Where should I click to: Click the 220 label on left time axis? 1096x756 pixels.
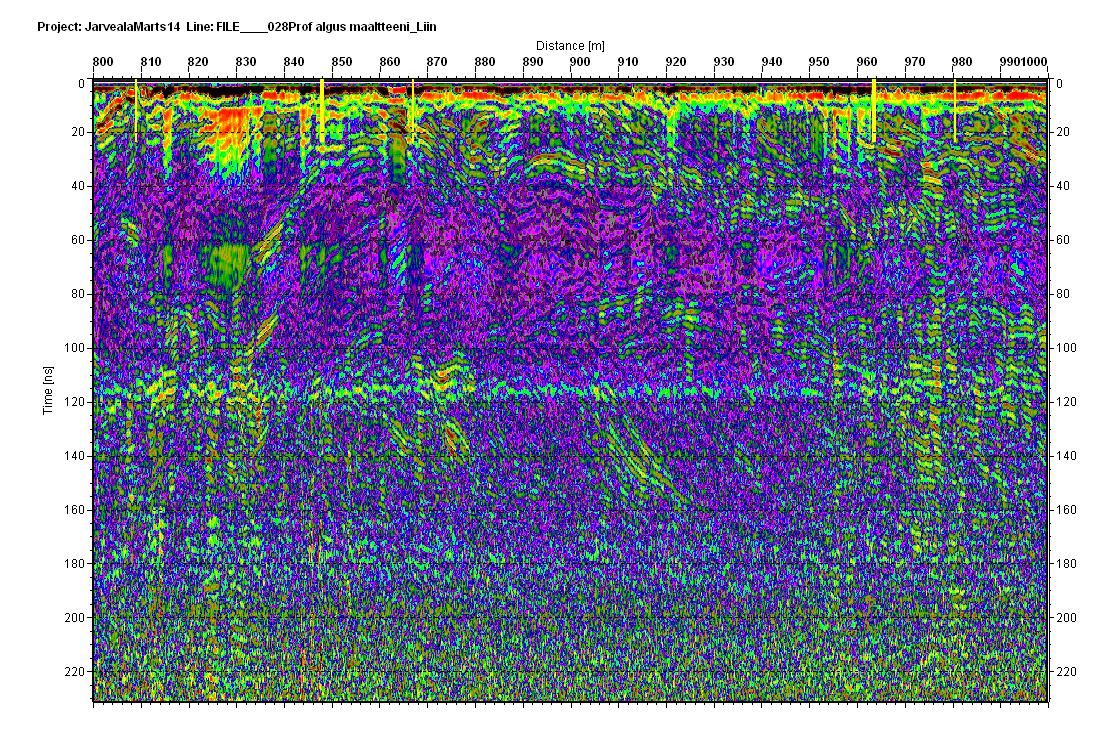click(75, 671)
